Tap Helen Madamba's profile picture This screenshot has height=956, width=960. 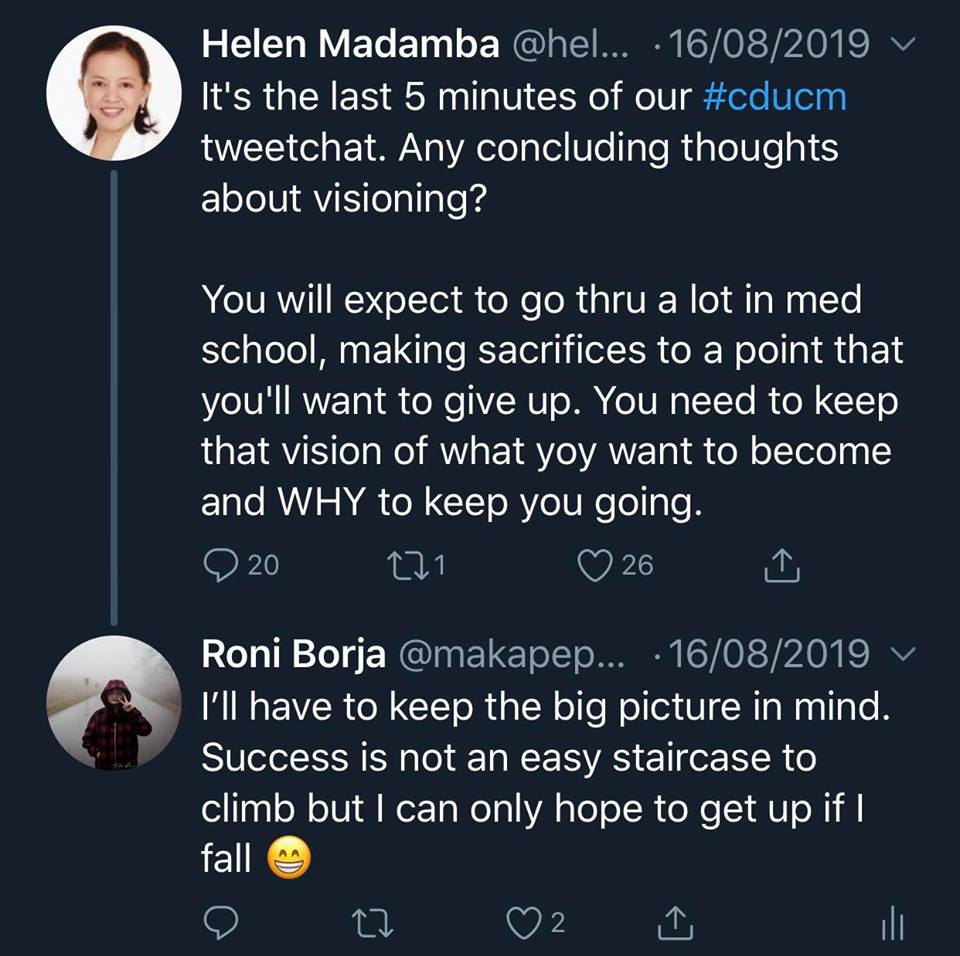[114, 91]
